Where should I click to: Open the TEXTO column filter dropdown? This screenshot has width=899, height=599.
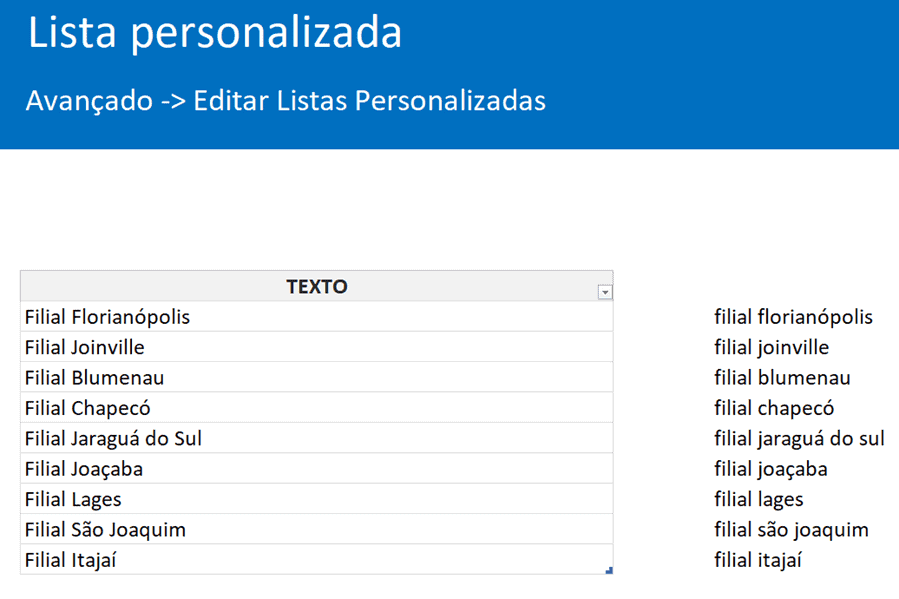(x=604, y=292)
